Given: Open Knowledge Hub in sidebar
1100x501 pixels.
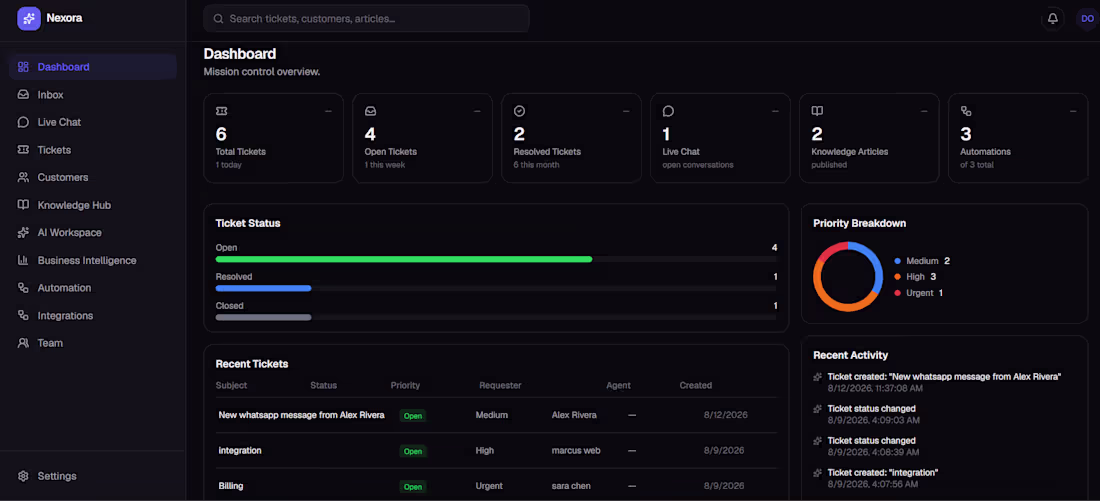Looking at the screenshot, I should [x=93, y=205].
